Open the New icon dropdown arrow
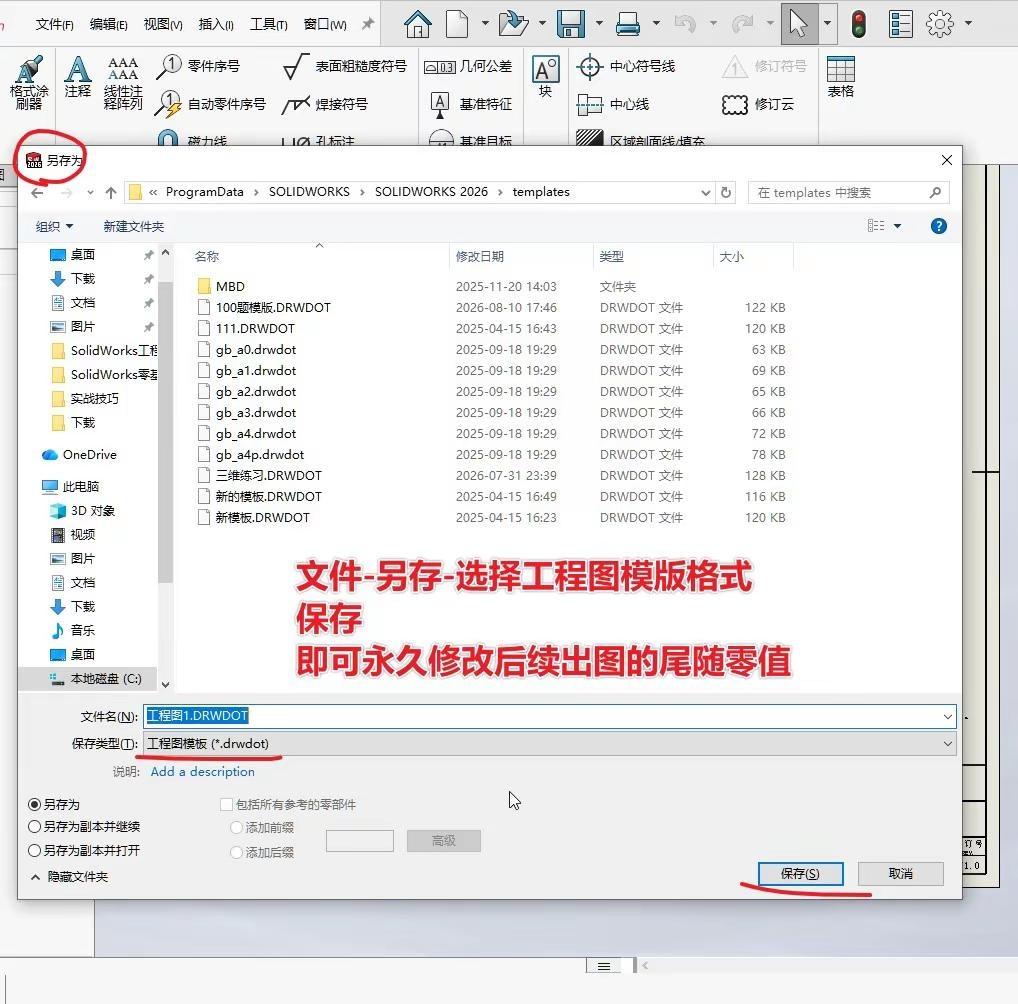Screen dimensions: 1018x1004 point(485,24)
